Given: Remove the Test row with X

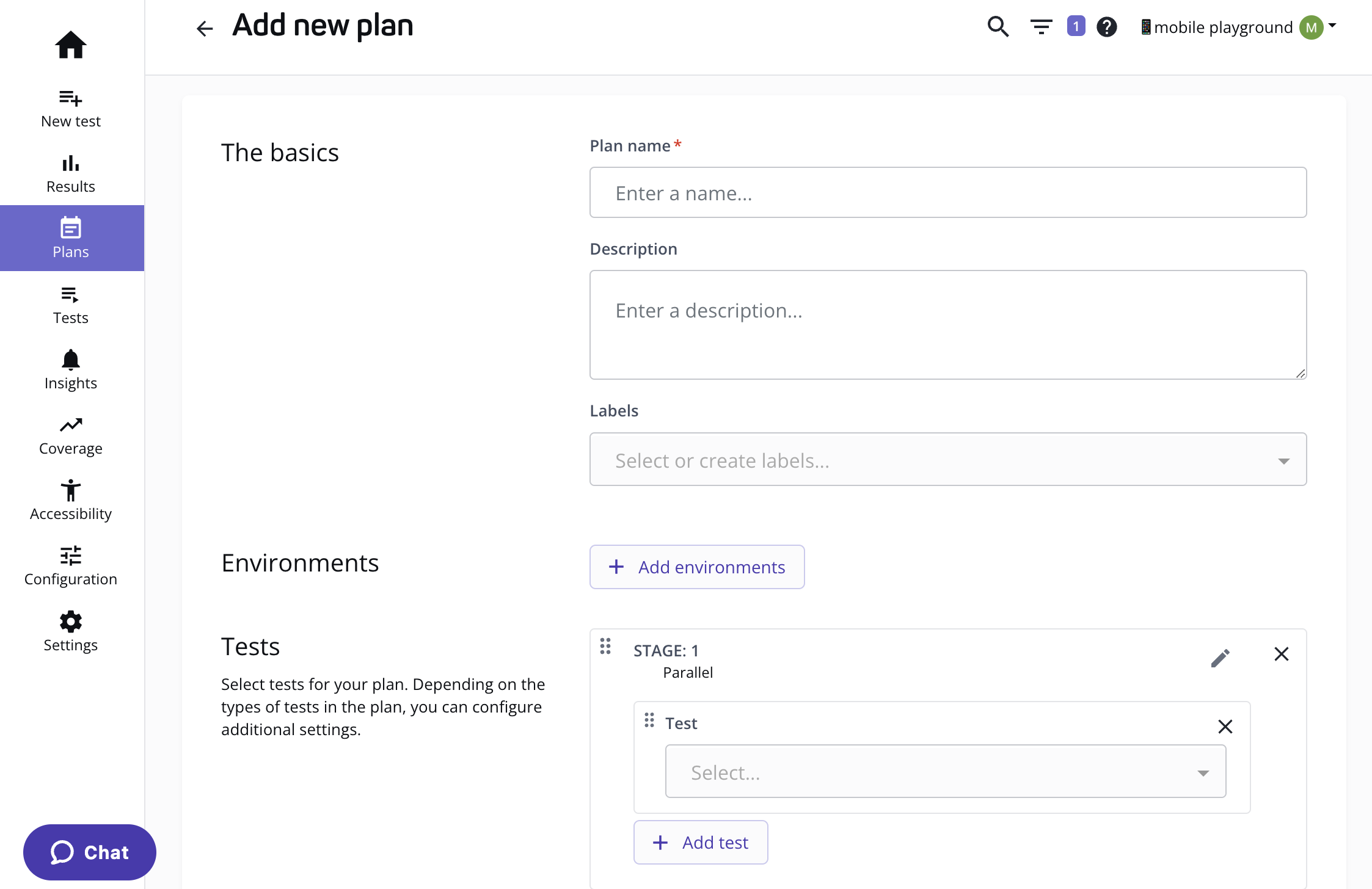Looking at the screenshot, I should (1225, 727).
